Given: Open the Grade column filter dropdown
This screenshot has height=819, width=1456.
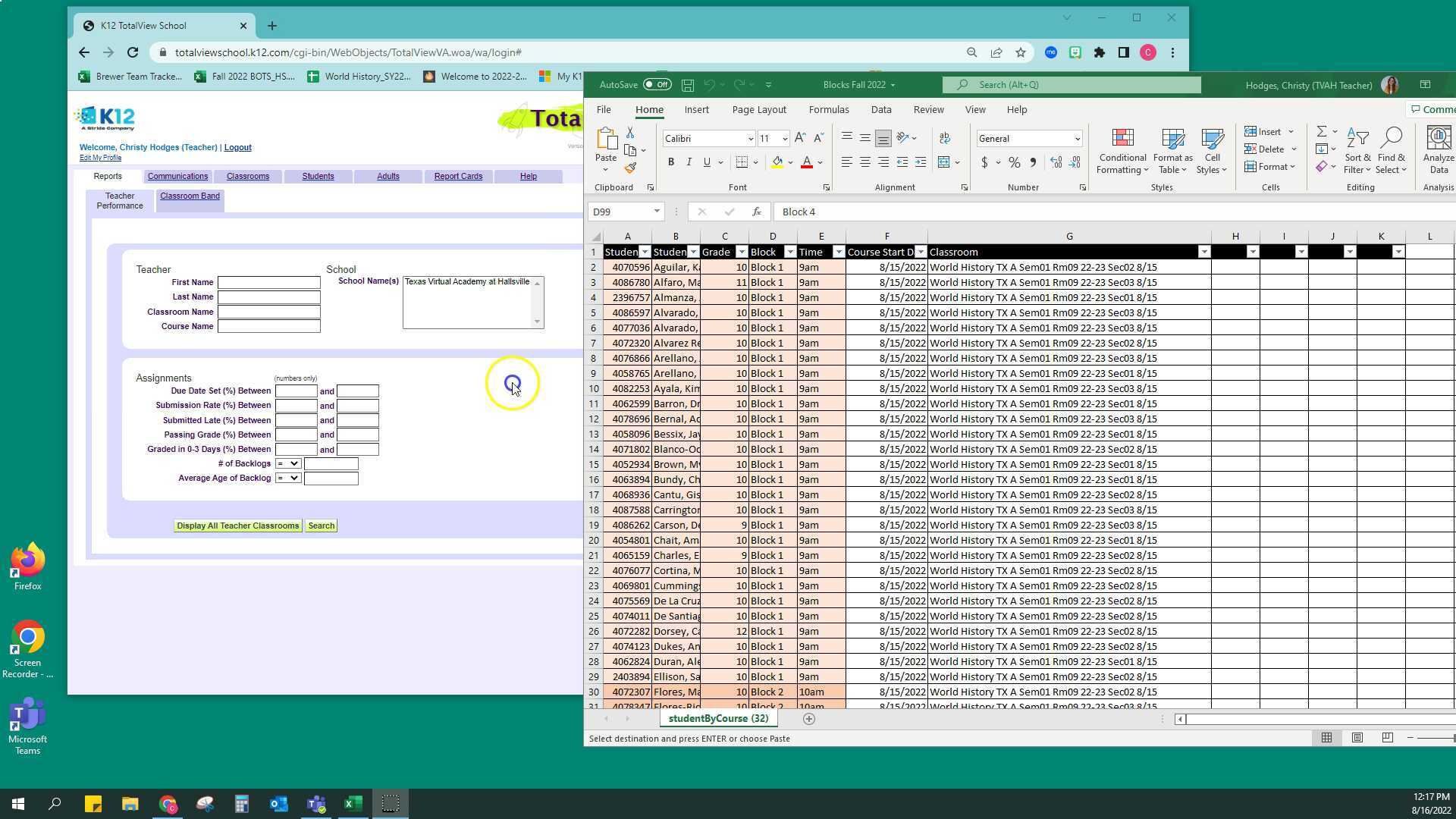Looking at the screenshot, I should (x=742, y=252).
